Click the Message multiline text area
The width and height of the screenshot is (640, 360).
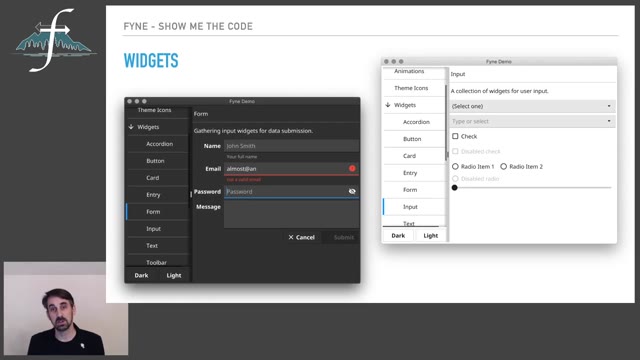[291, 215]
